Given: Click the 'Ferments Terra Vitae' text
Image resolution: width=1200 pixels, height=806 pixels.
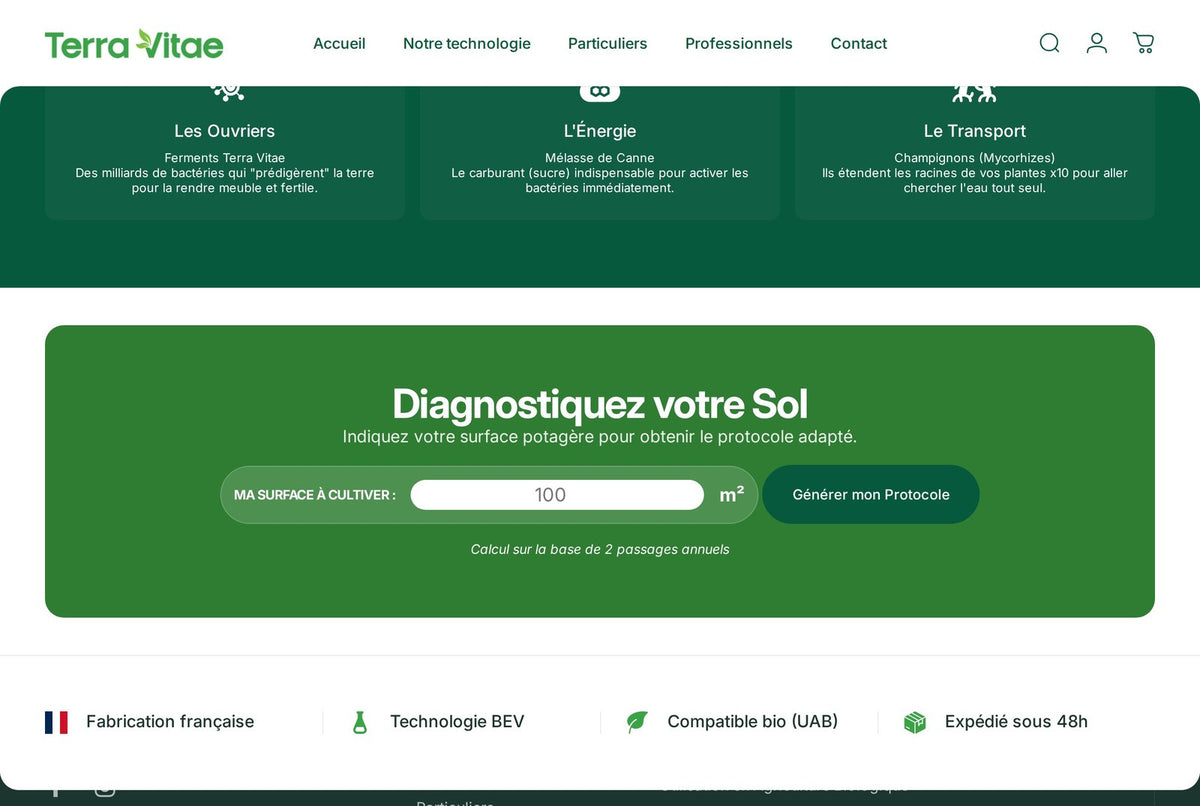Looking at the screenshot, I should [225, 158].
